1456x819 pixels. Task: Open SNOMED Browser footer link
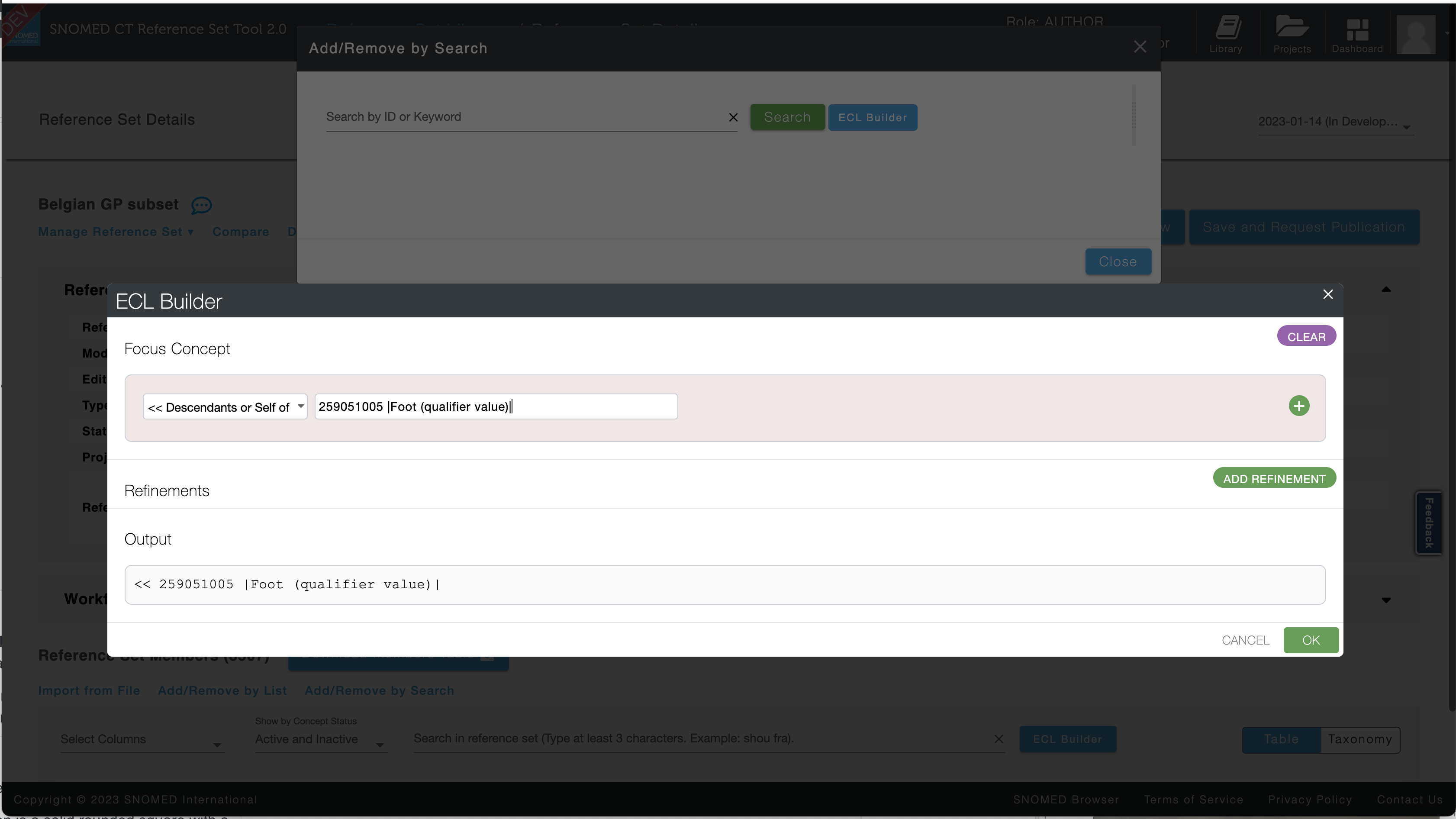click(x=1066, y=800)
